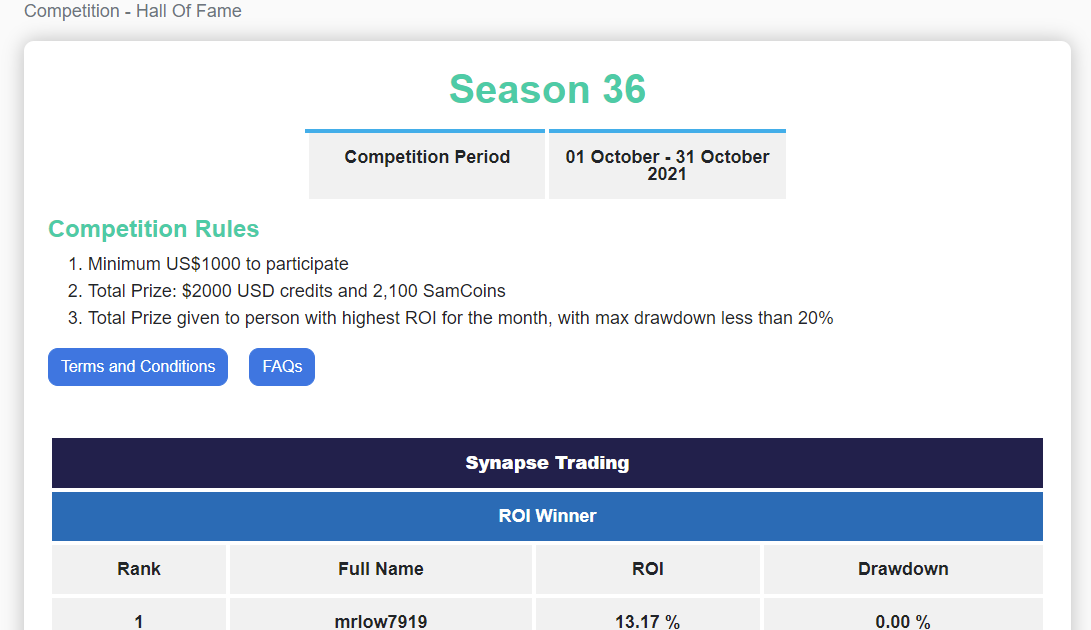
Task: Click the 0.00 % drawdown value
Action: coord(903,621)
